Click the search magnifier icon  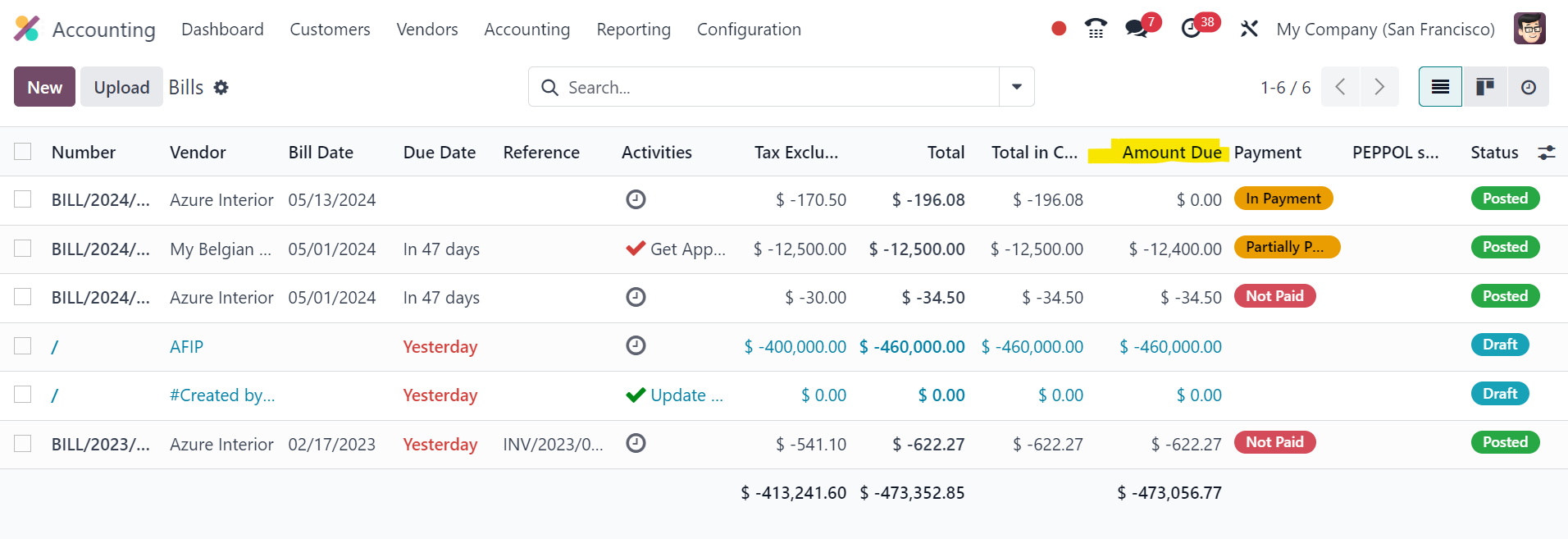point(550,87)
